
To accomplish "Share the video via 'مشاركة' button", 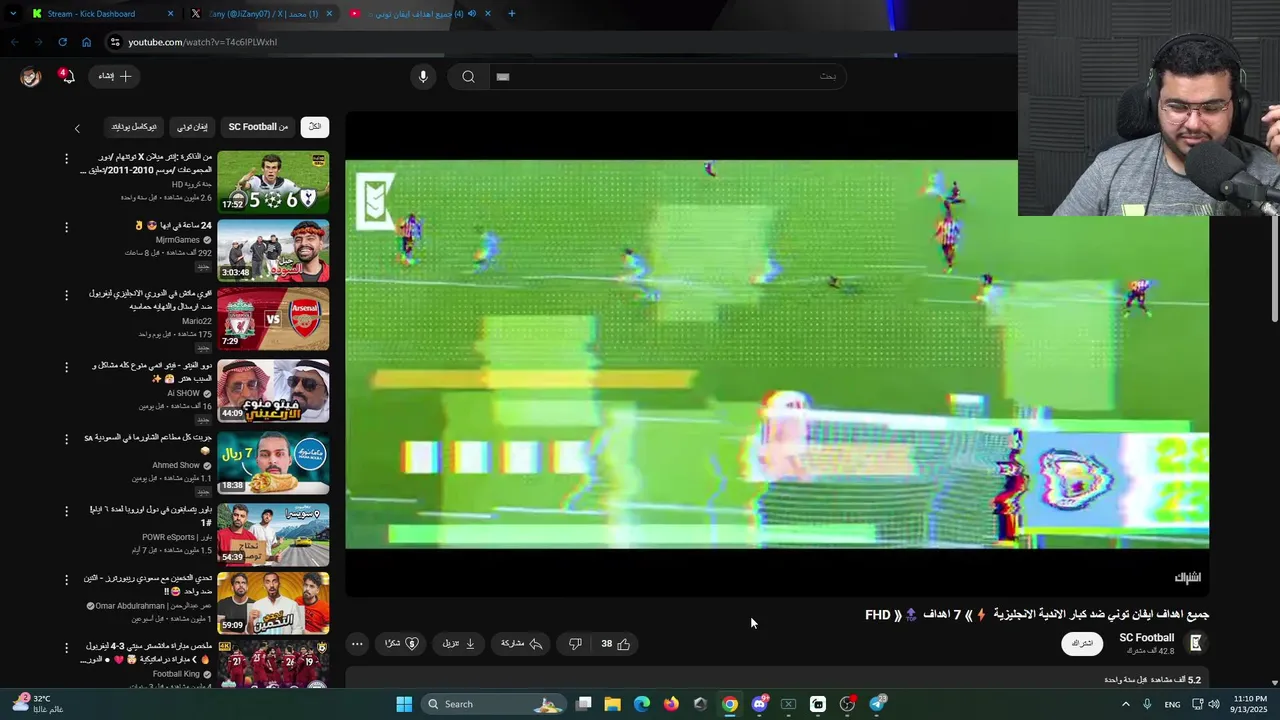I will click(521, 644).
